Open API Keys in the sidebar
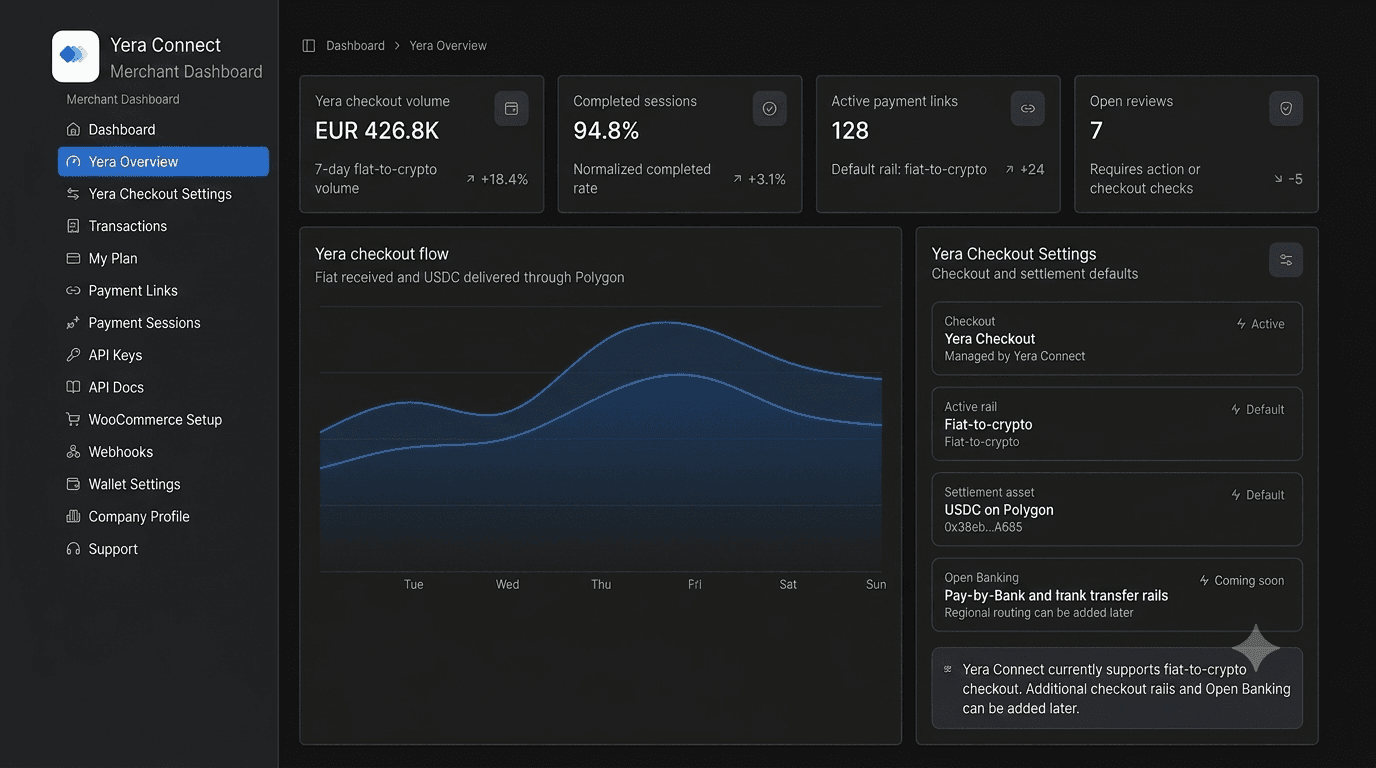1376x768 pixels. [163, 355]
